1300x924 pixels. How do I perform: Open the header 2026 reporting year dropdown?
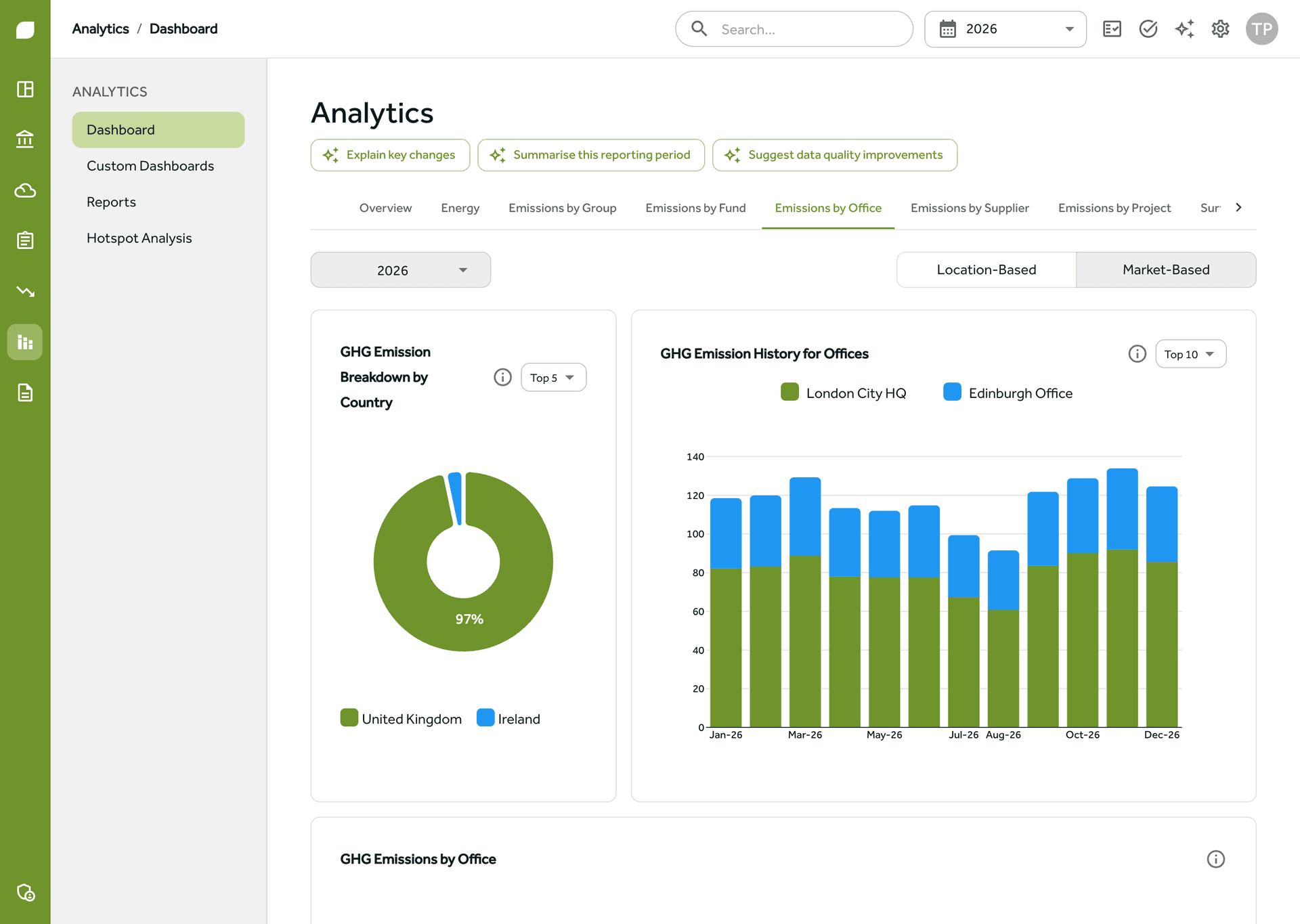[1005, 29]
